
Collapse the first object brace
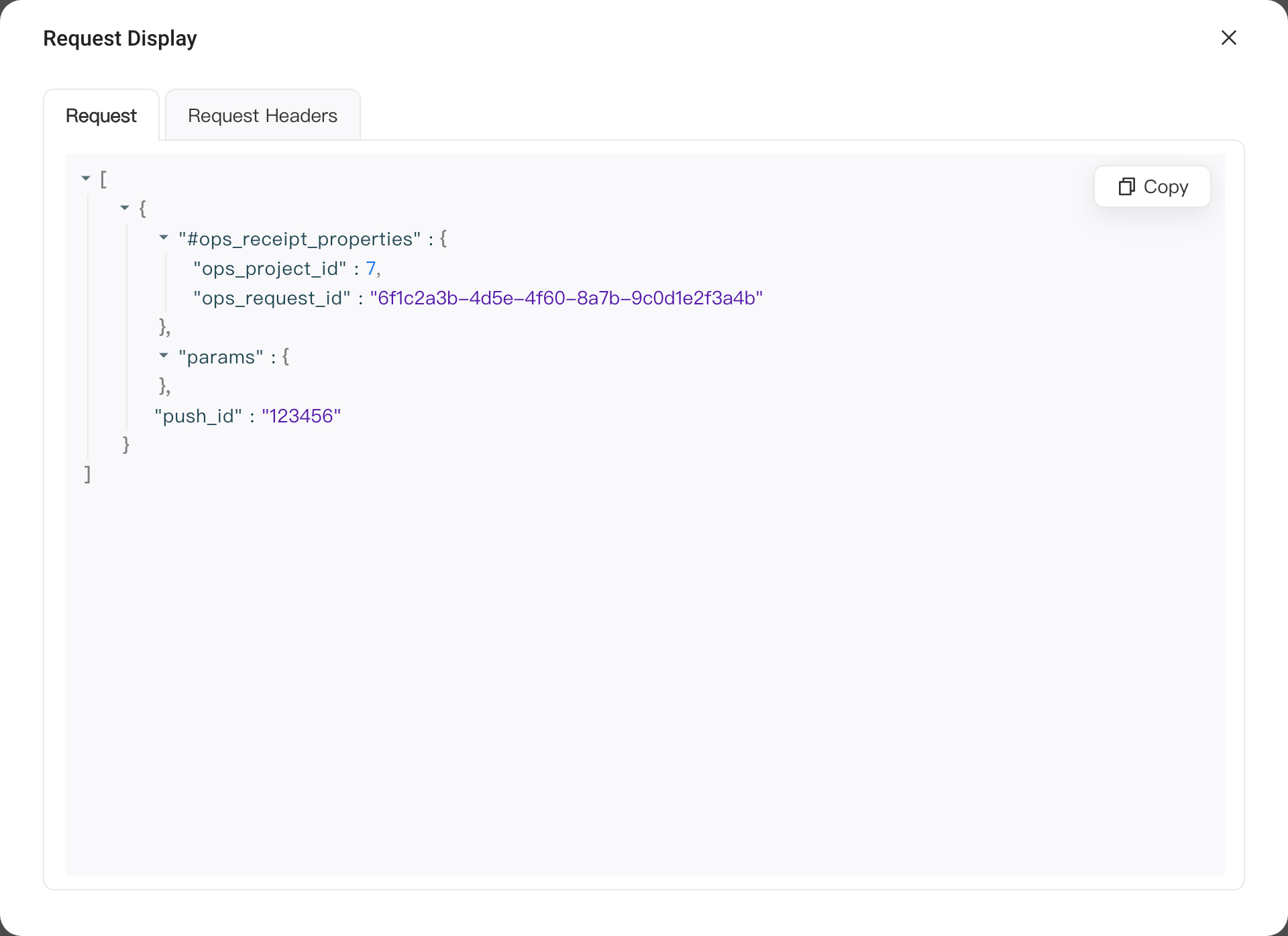point(125,208)
